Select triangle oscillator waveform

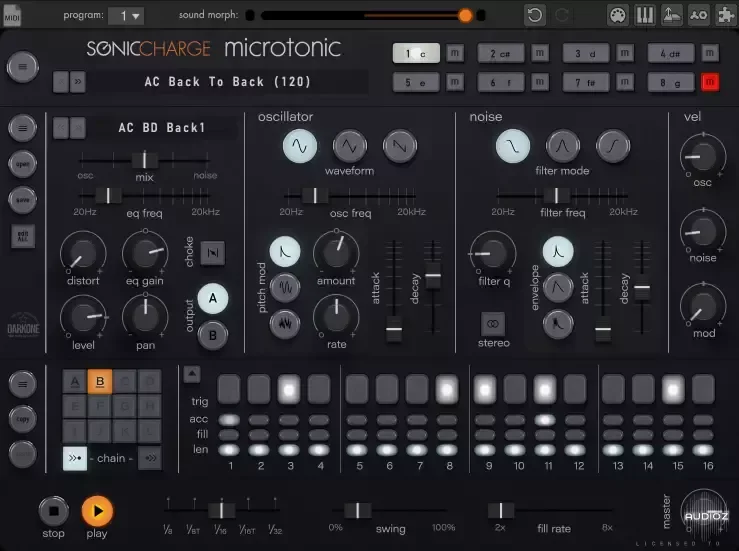click(350, 146)
